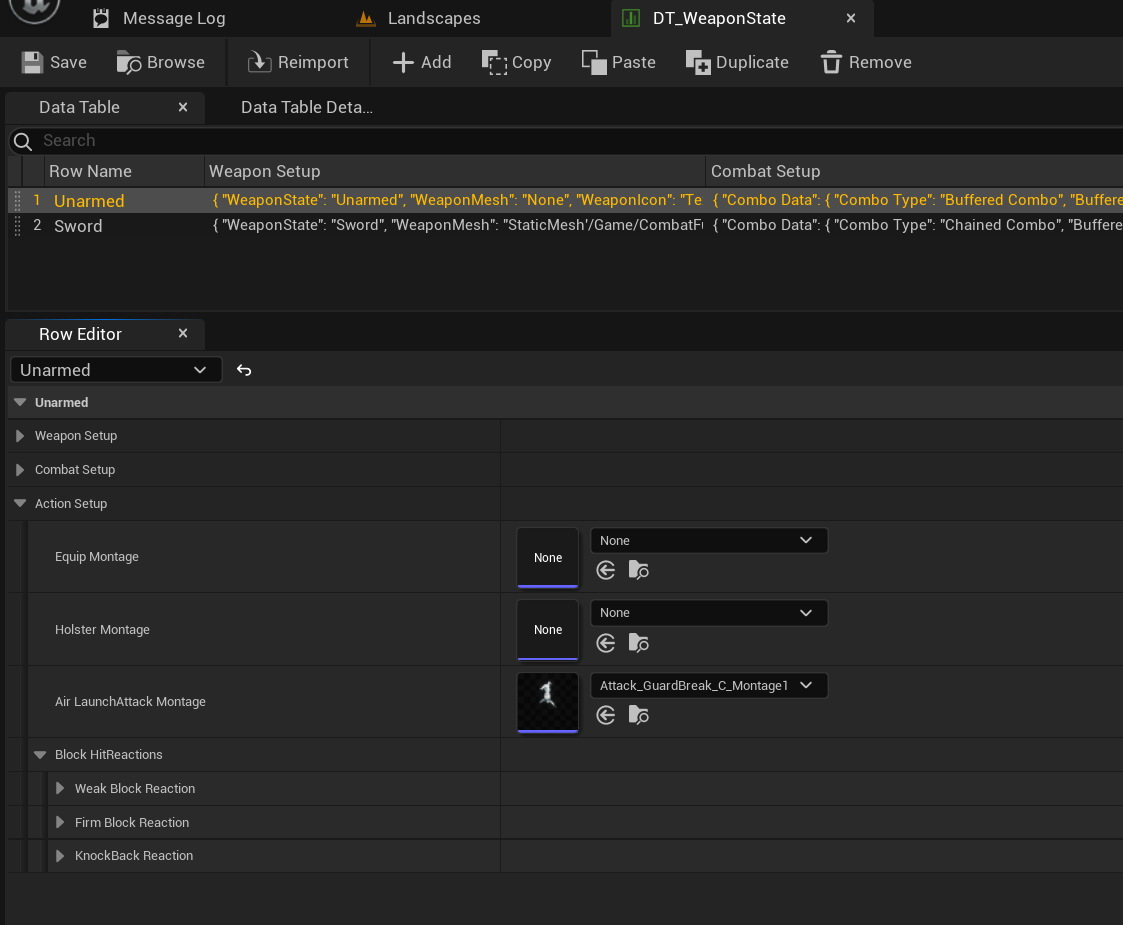The height and width of the screenshot is (925, 1123).
Task: Open the Holster Montage asset dropdown
Action: [x=709, y=612]
